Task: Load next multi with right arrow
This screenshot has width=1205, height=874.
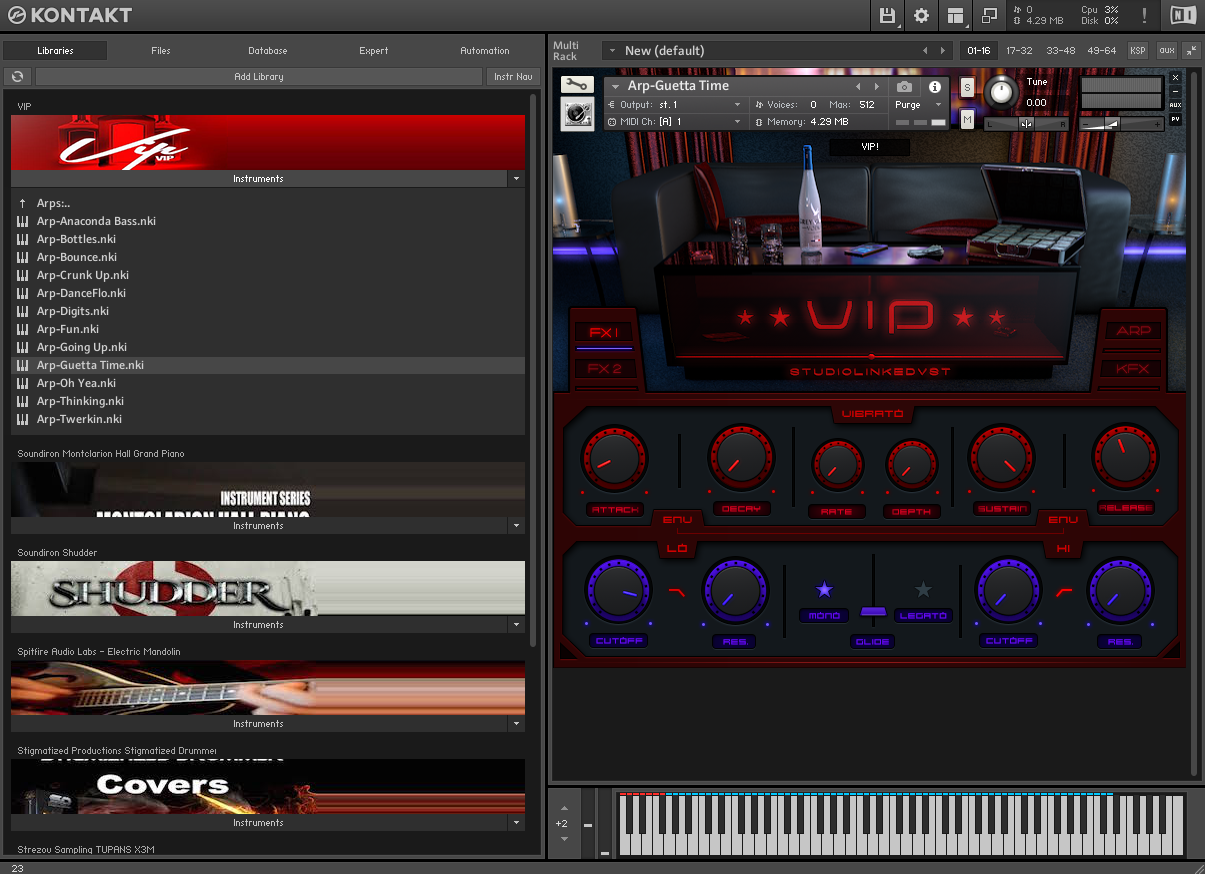Action: pos(943,51)
